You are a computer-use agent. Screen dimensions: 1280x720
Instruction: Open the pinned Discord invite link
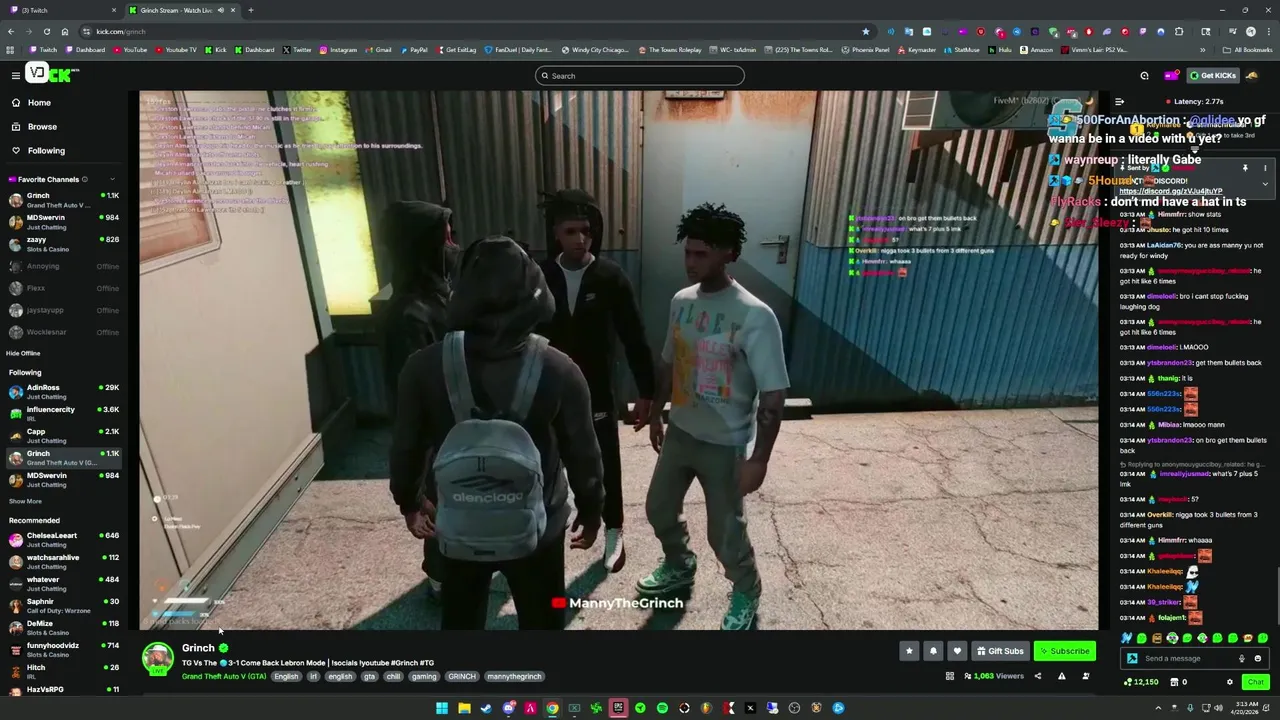pos(1170,191)
